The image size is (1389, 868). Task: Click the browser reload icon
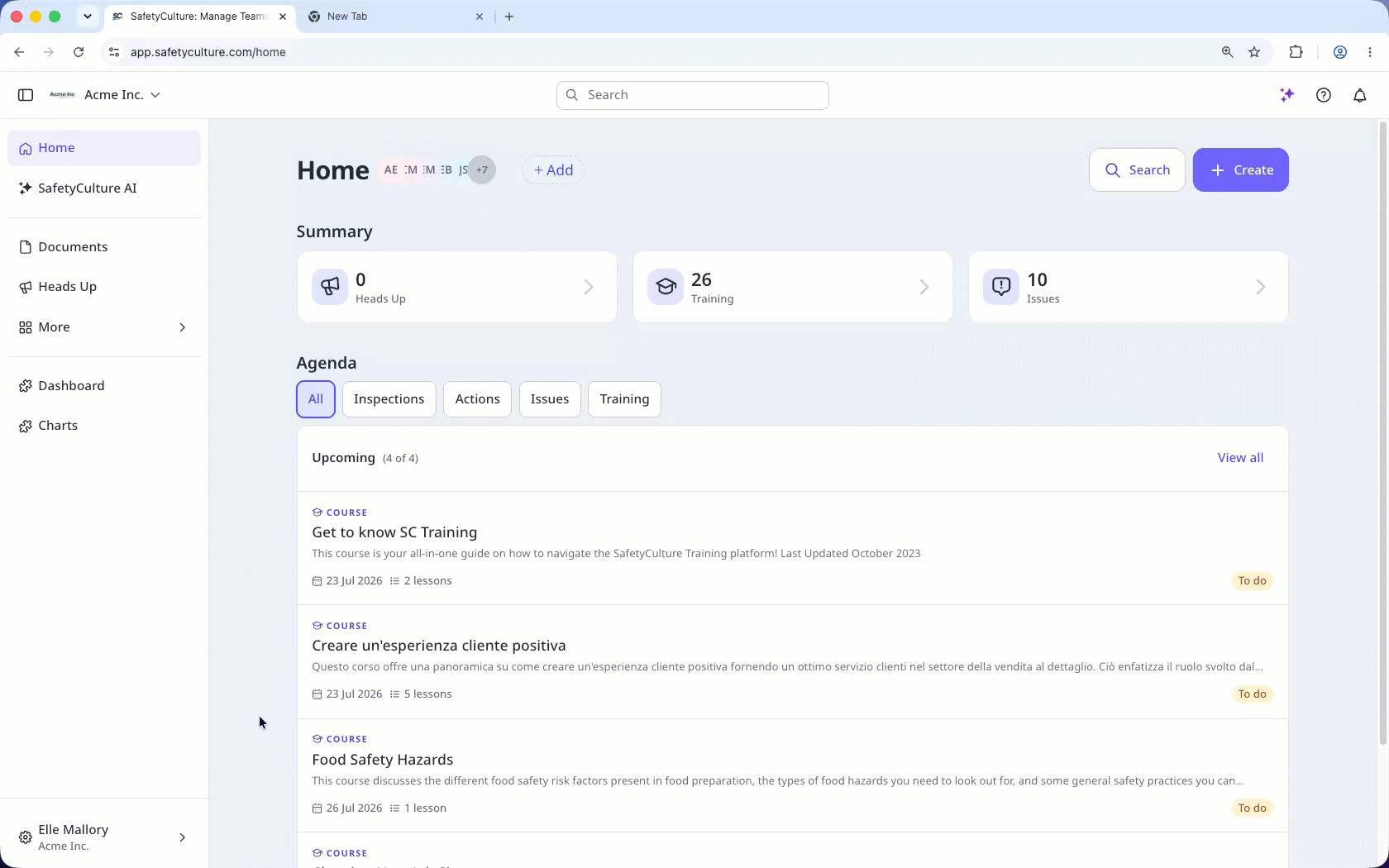[x=79, y=52]
